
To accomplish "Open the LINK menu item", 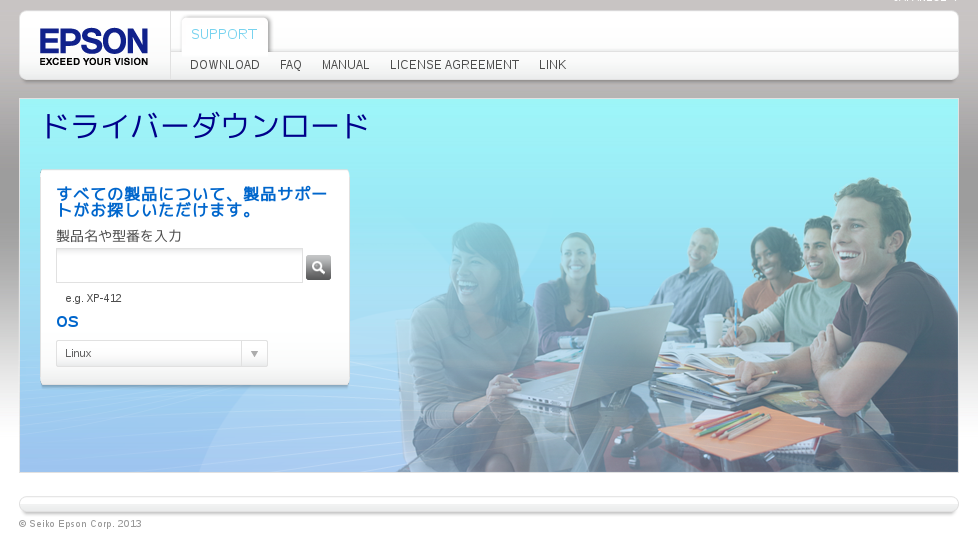I will coord(553,65).
